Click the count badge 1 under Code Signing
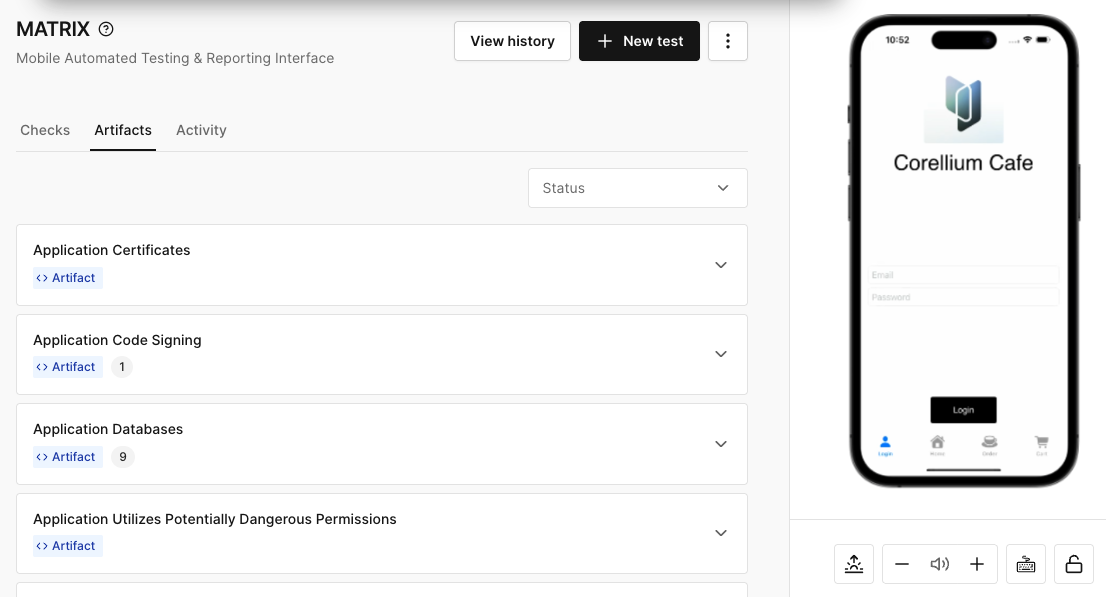 tap(122, 367)
